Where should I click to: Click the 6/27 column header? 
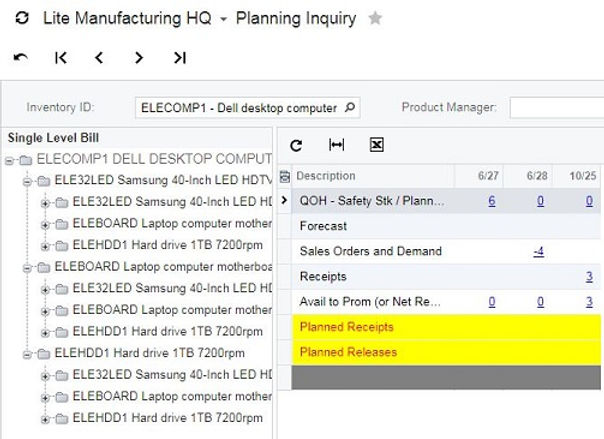tap(488, 176)
